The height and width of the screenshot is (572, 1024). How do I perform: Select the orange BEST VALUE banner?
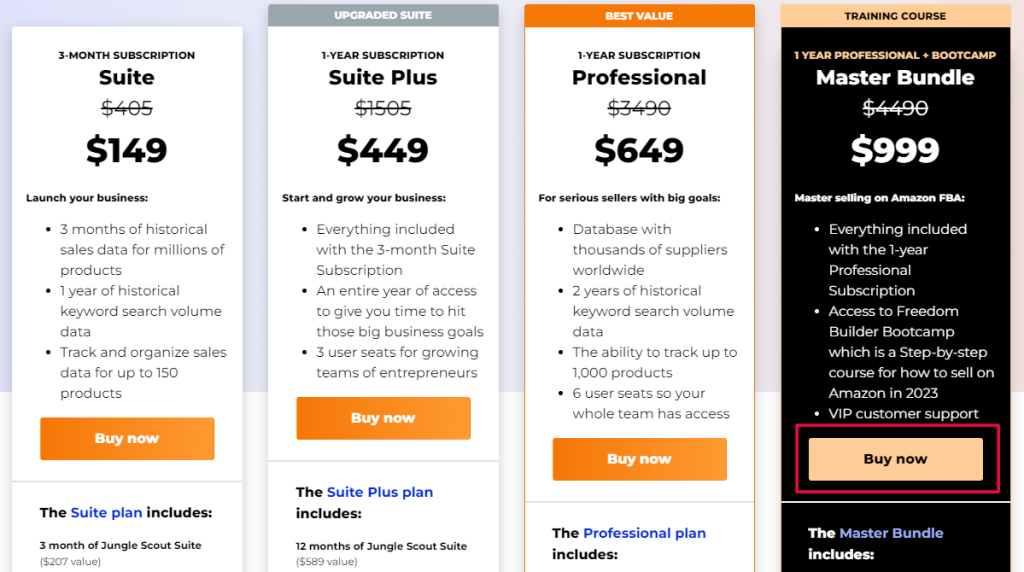639,16
